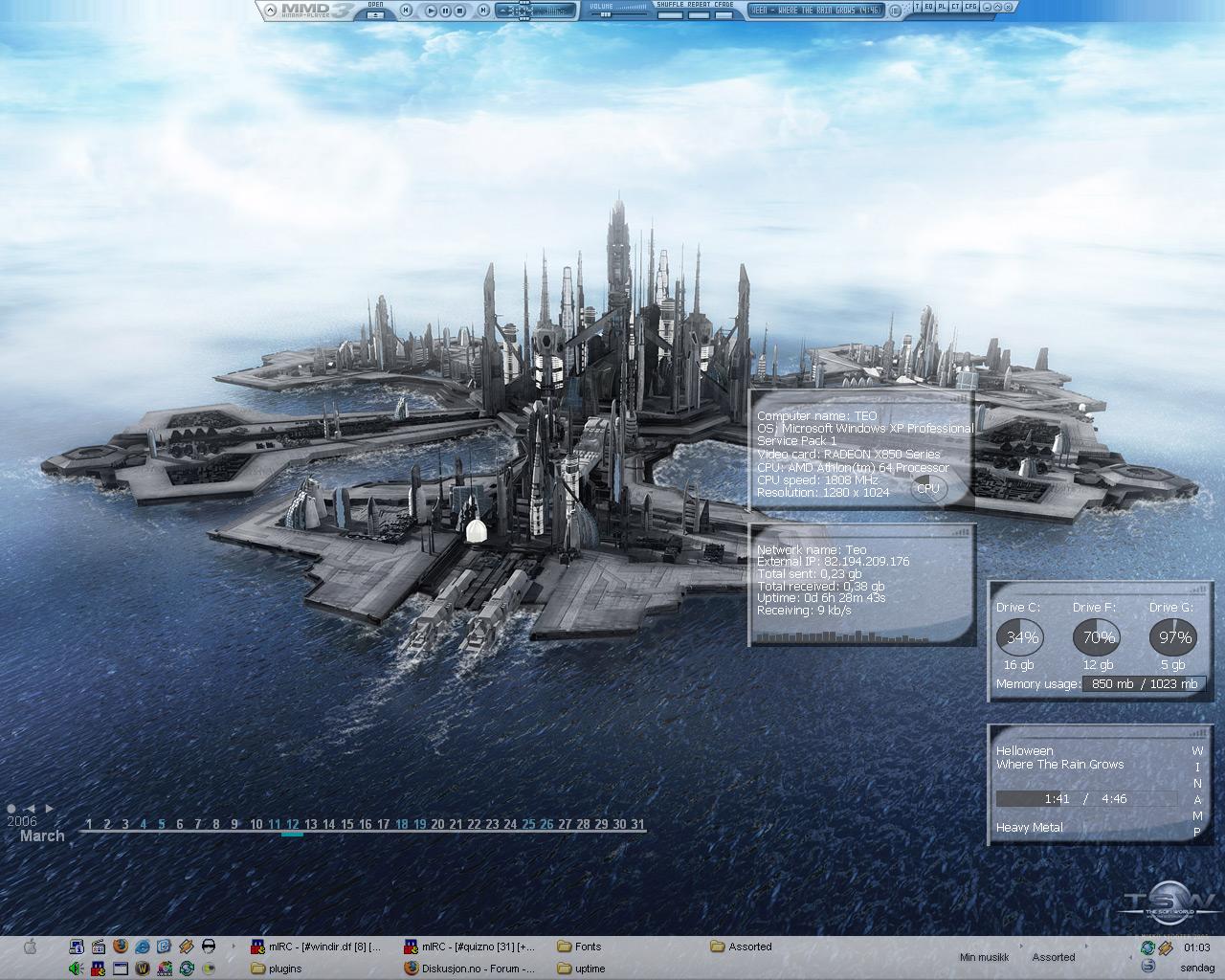
Task: Open the MMD3 round menu icon
Action: tap(895, 11)
